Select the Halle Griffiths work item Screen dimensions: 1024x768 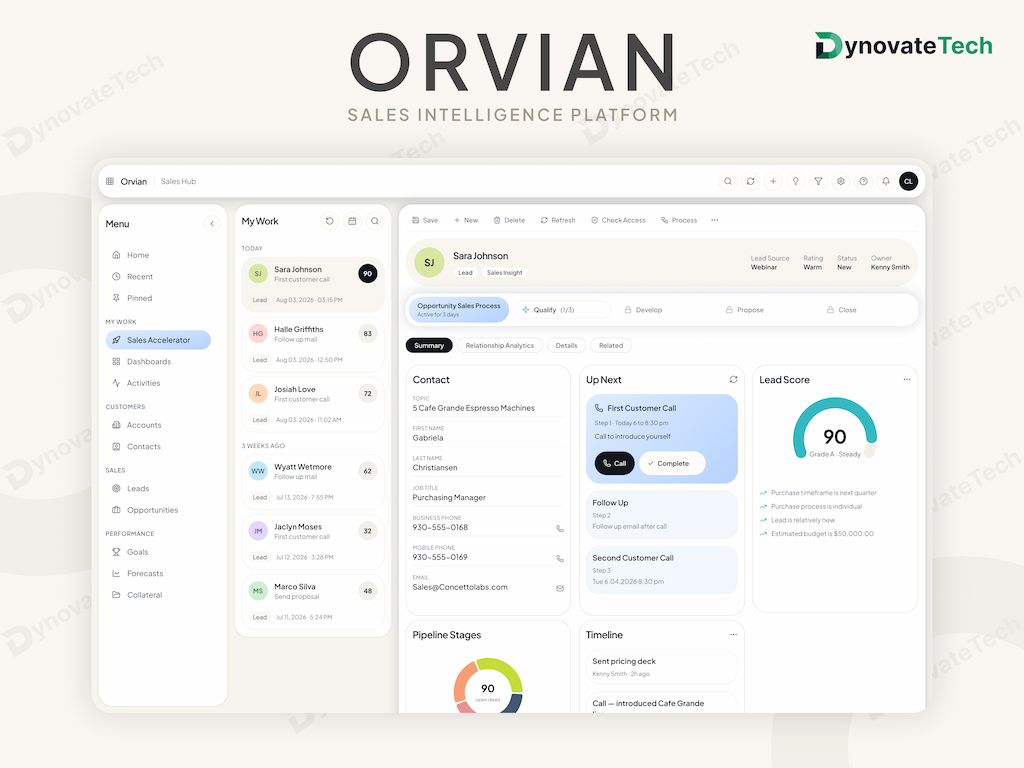tap(313, 344)
